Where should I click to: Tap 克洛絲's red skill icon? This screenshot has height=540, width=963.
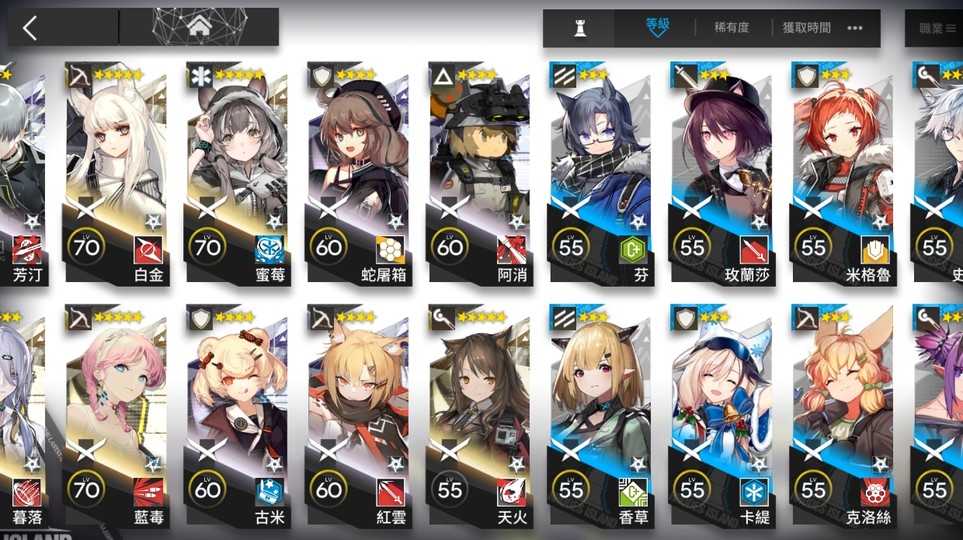click(875, 492)
